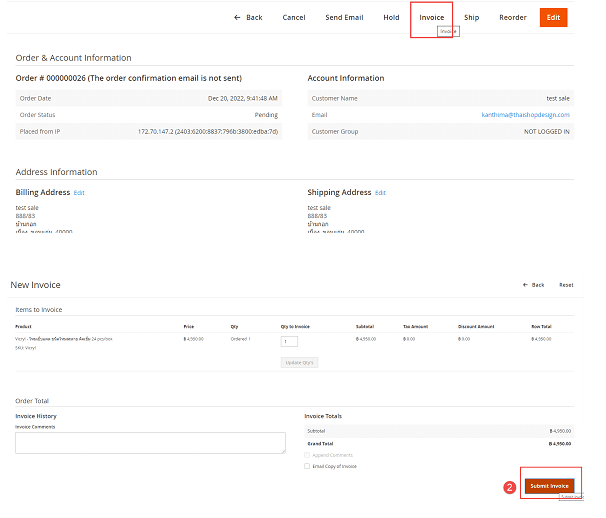The height and width of the screenshot is (518, 606).
Task: Click the orange Edit button
Action: 553,17
